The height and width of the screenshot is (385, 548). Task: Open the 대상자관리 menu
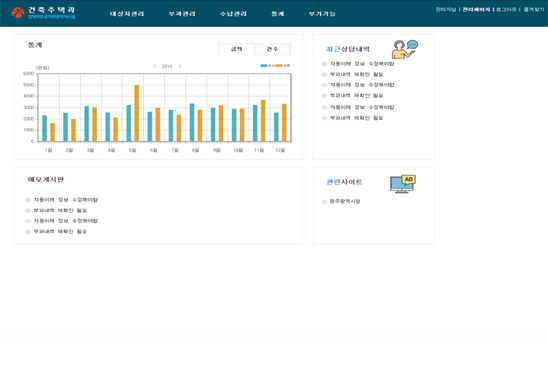point(127,14)
